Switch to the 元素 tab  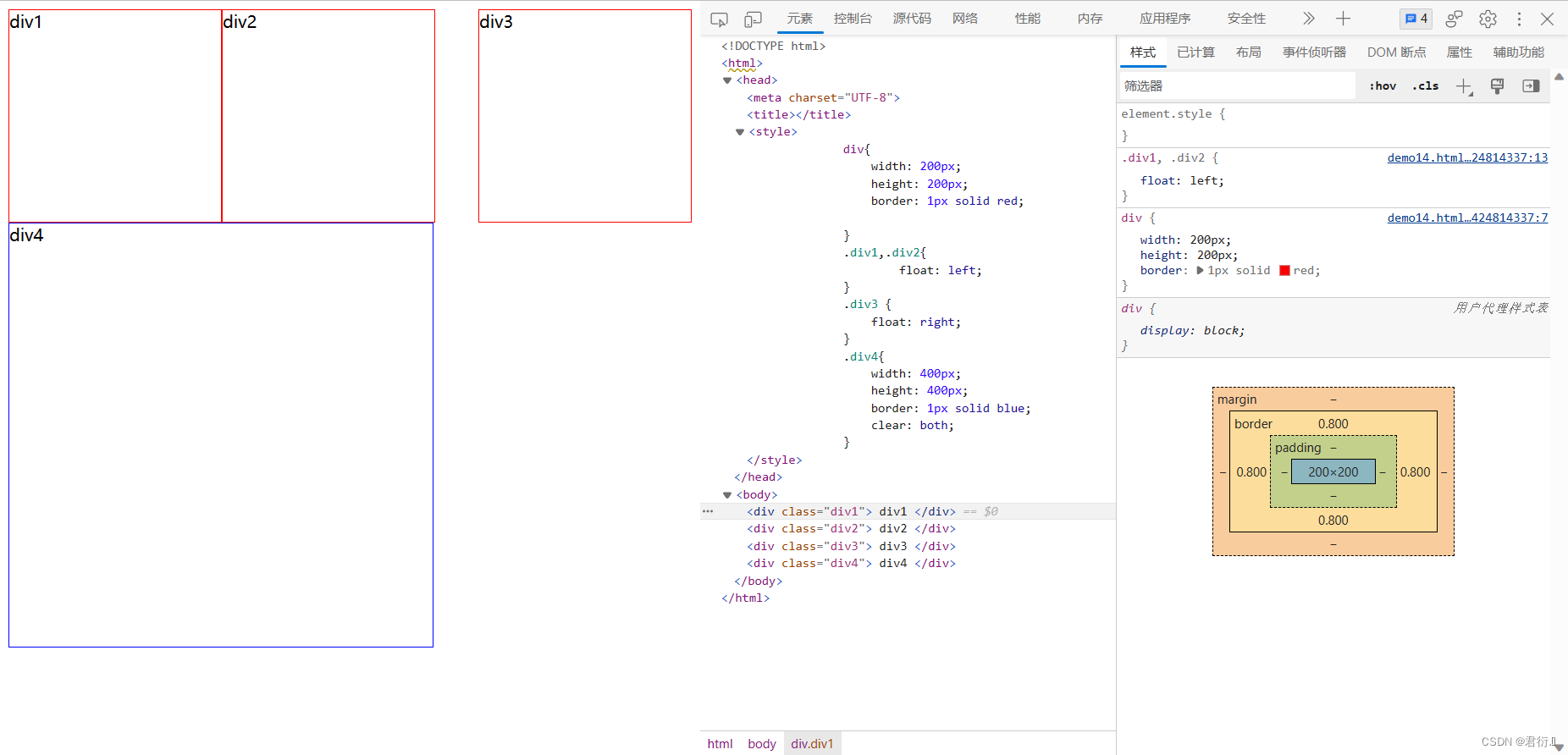800,19
